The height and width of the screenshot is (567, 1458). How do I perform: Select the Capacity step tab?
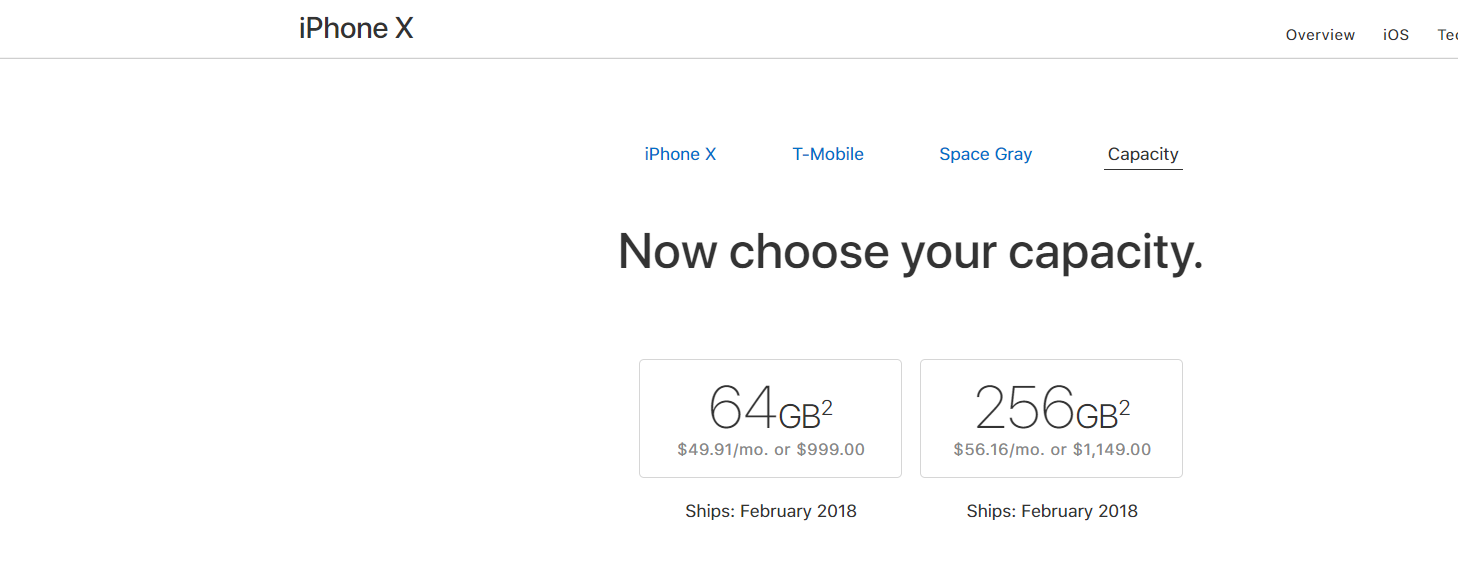(1143, 154)
